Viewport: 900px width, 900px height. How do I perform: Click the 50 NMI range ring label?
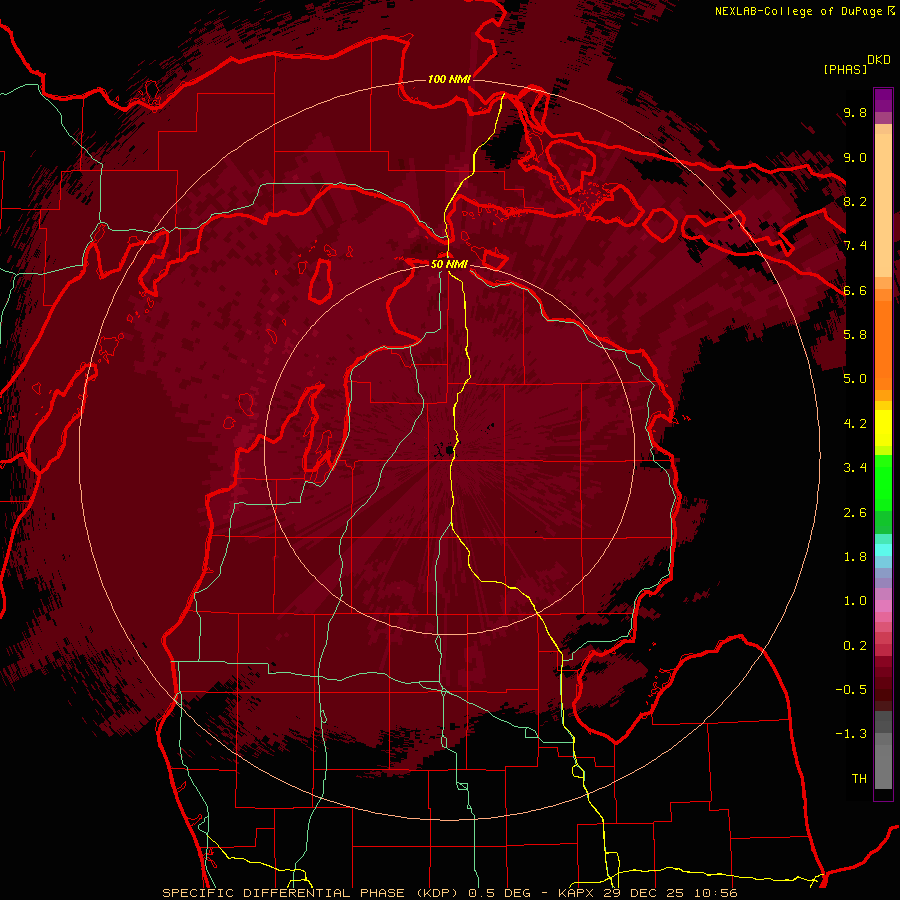click(449, 264)
